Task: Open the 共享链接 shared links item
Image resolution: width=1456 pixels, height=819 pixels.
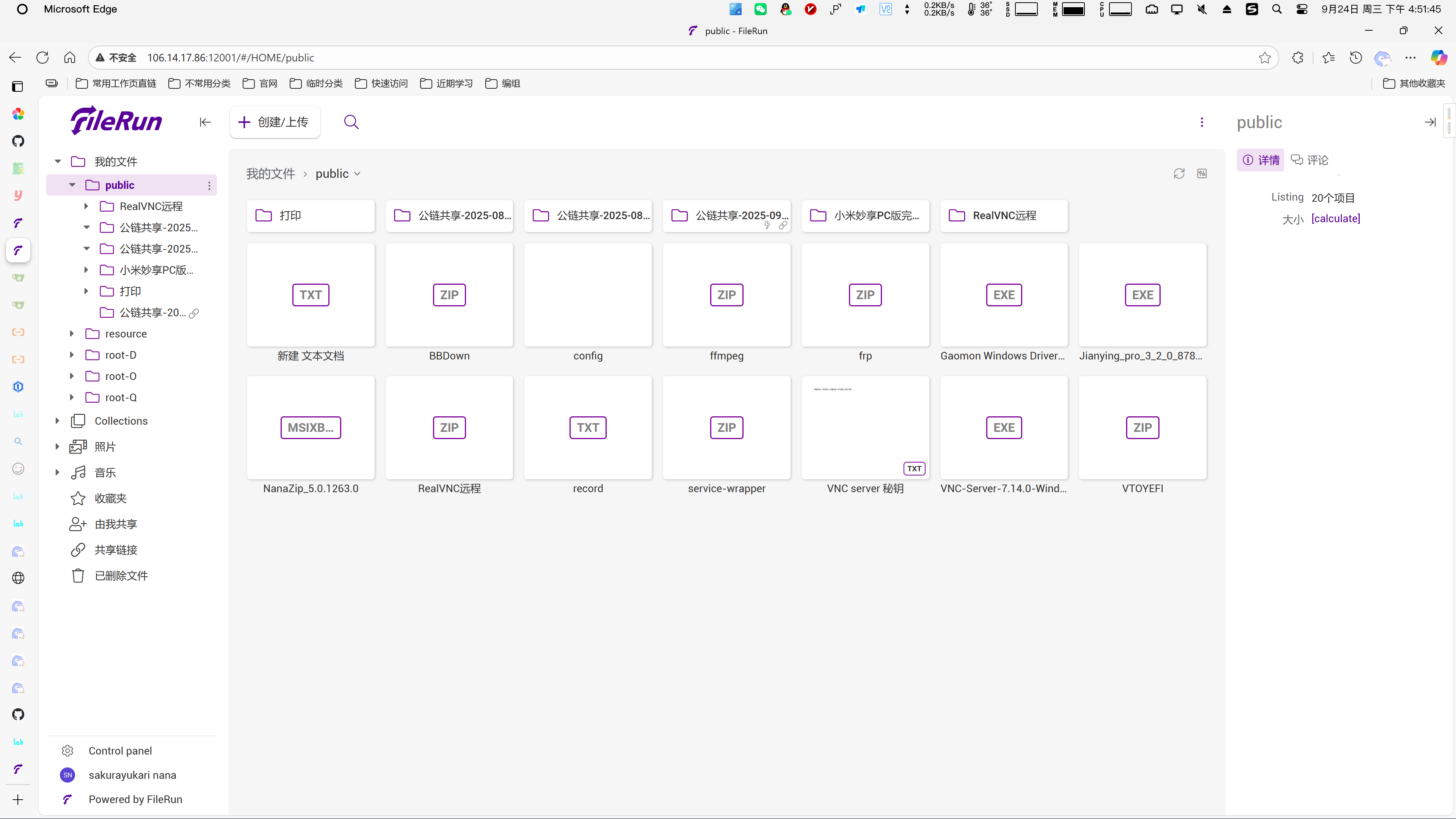Action: coord(116,549)
